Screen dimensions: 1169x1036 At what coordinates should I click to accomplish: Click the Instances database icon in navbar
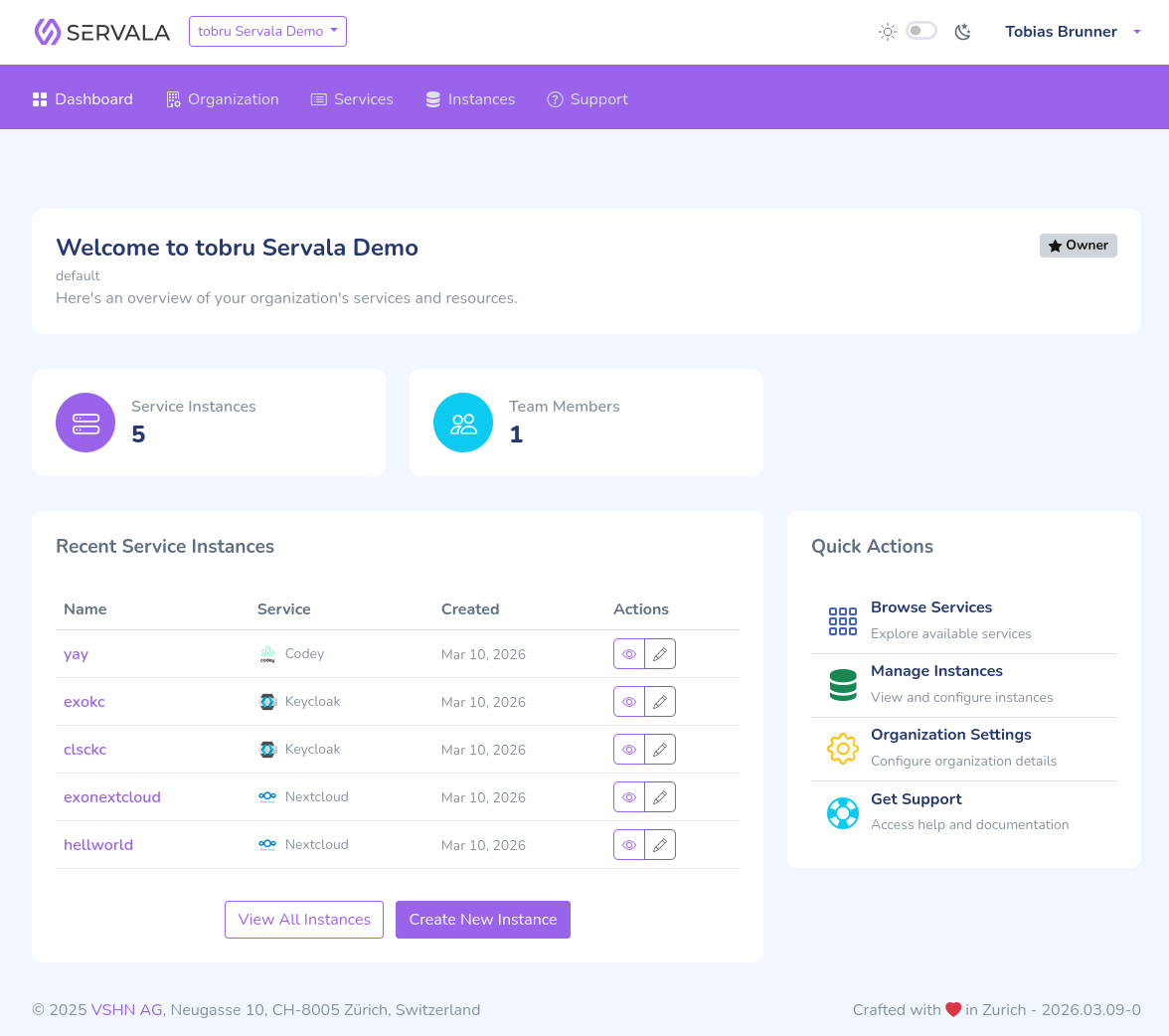coord(433,99)
